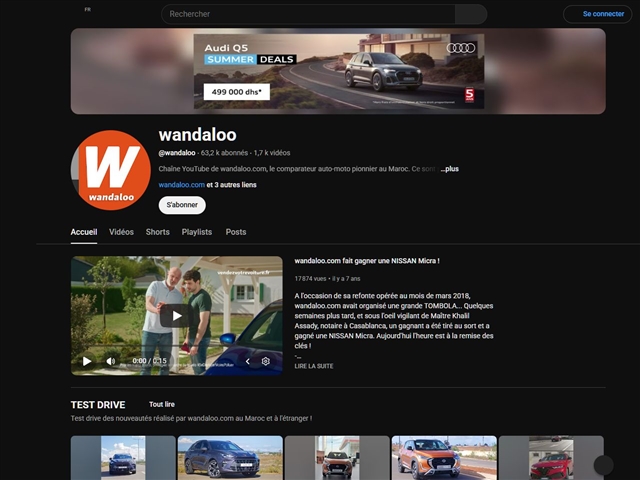Click Tout lire for TEST DRIVE playlist
The height and width of the screenshot is (480, 640).
coord(162,404)
